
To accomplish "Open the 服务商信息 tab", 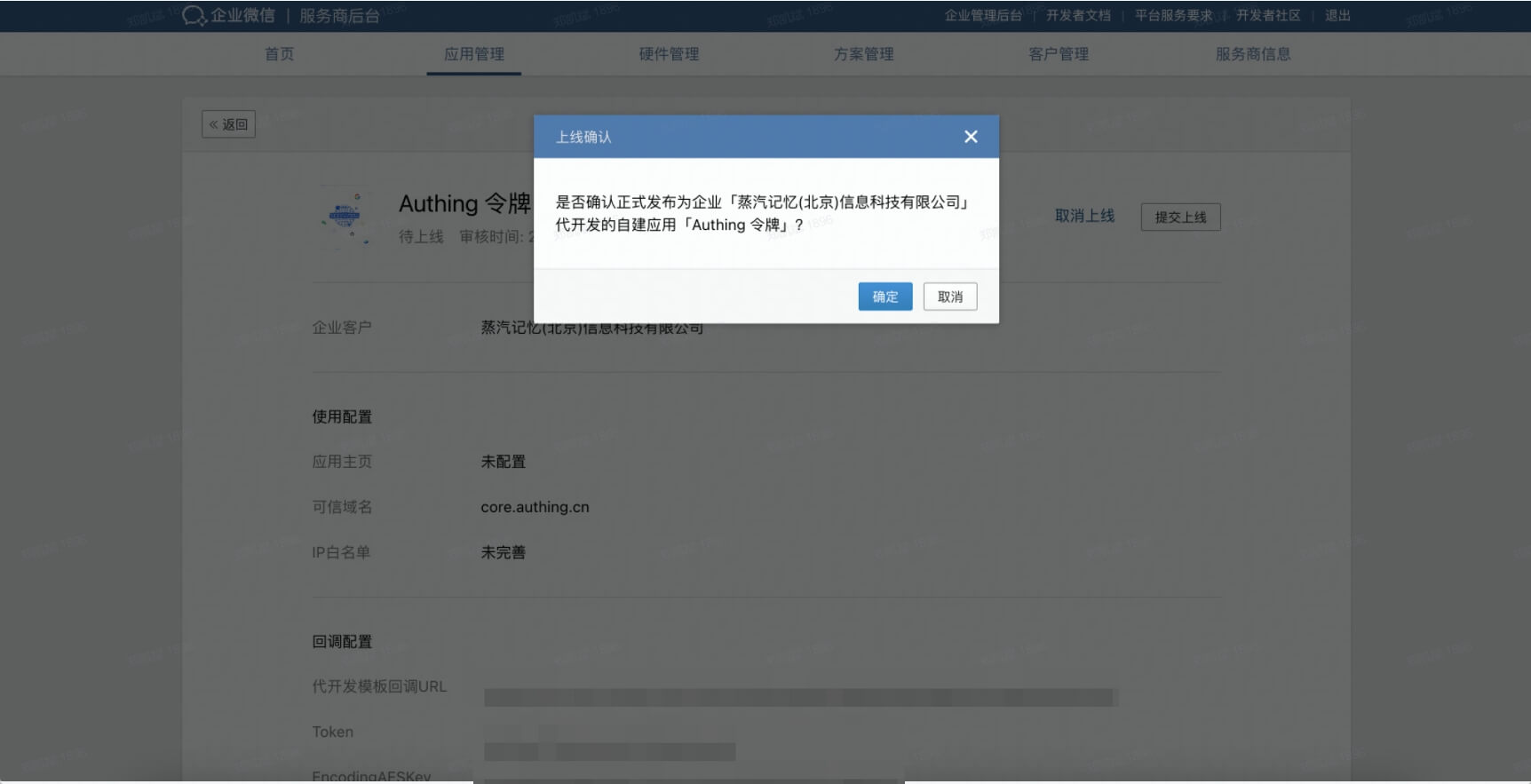I will 1252,54.
